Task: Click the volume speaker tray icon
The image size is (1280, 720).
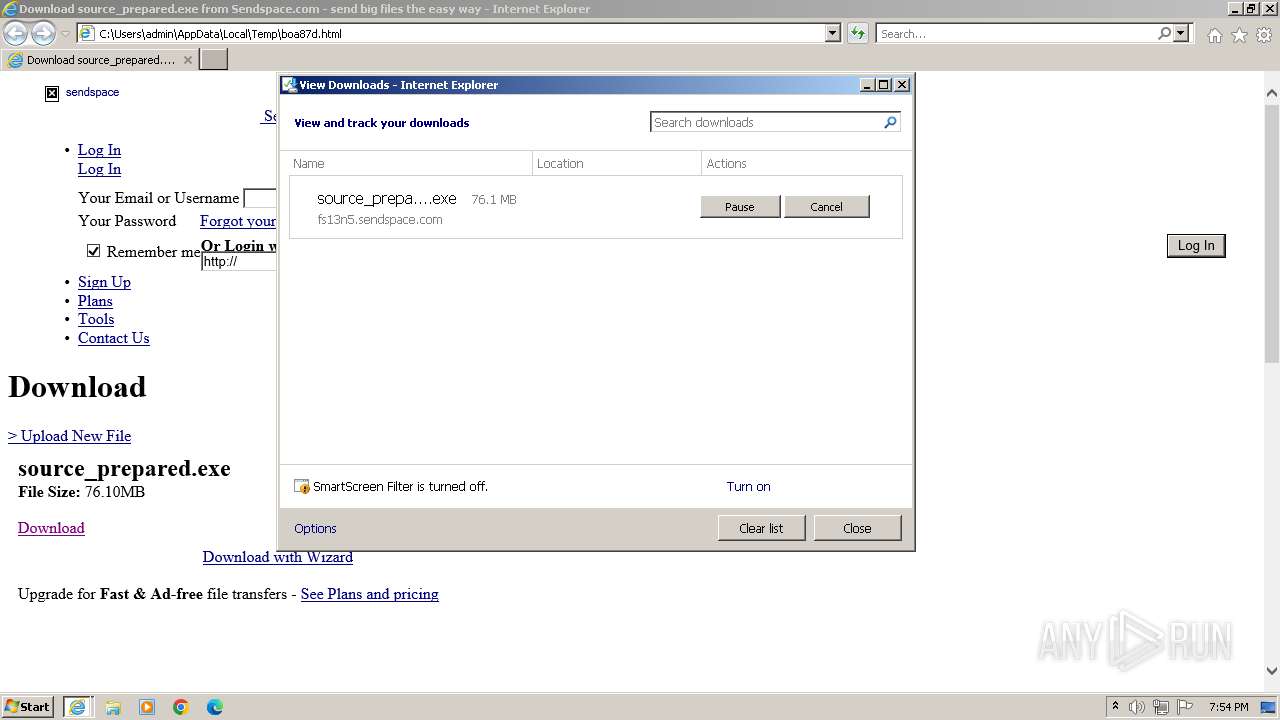Action: click(1137, 707)
